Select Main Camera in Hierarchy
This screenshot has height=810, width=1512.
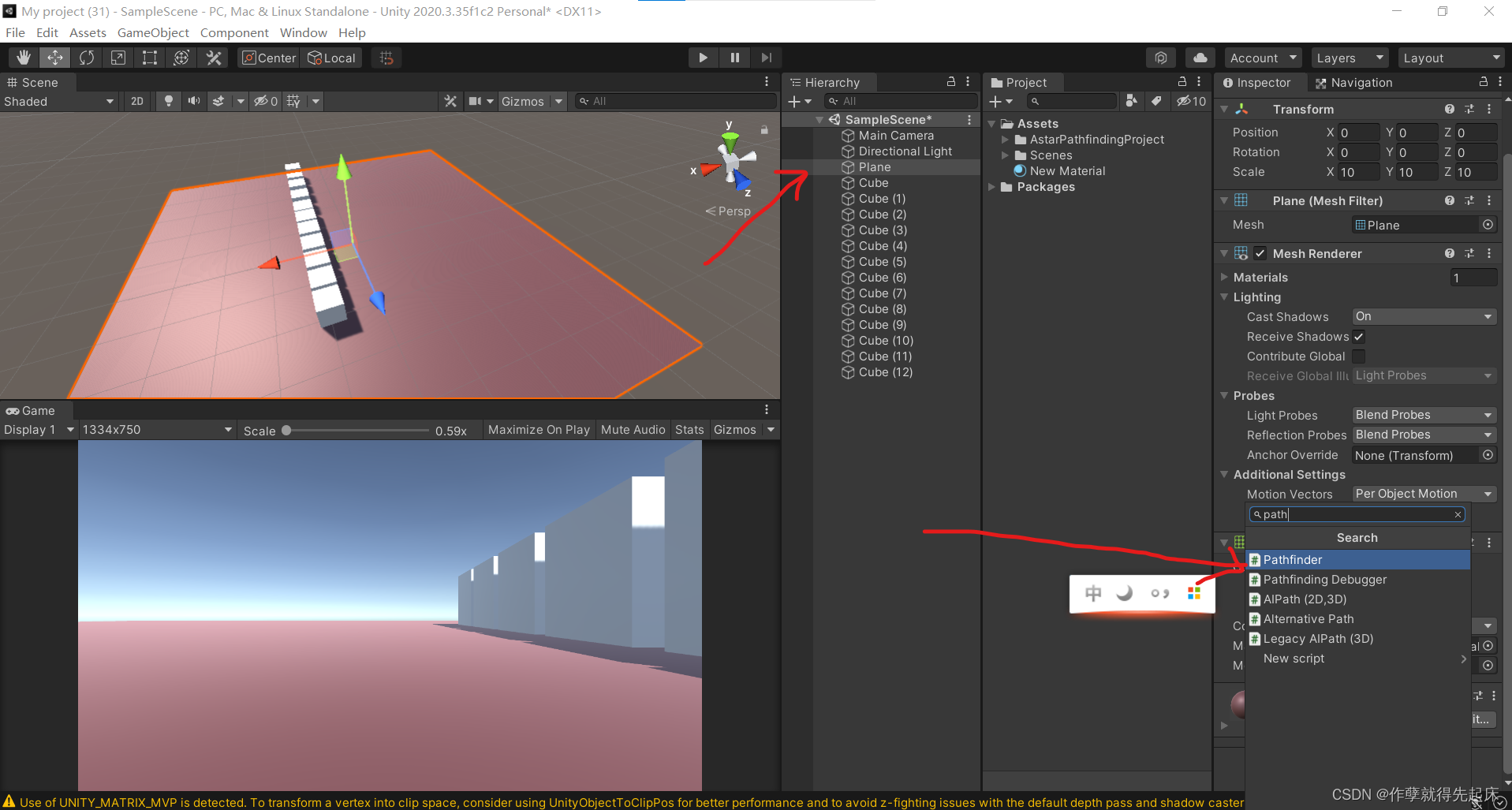[x=895, y=136]
